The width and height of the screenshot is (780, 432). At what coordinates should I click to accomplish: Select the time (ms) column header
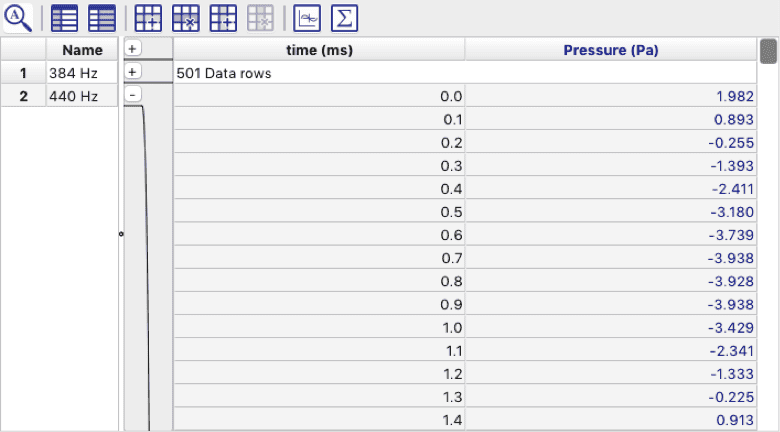coord(319,50)
